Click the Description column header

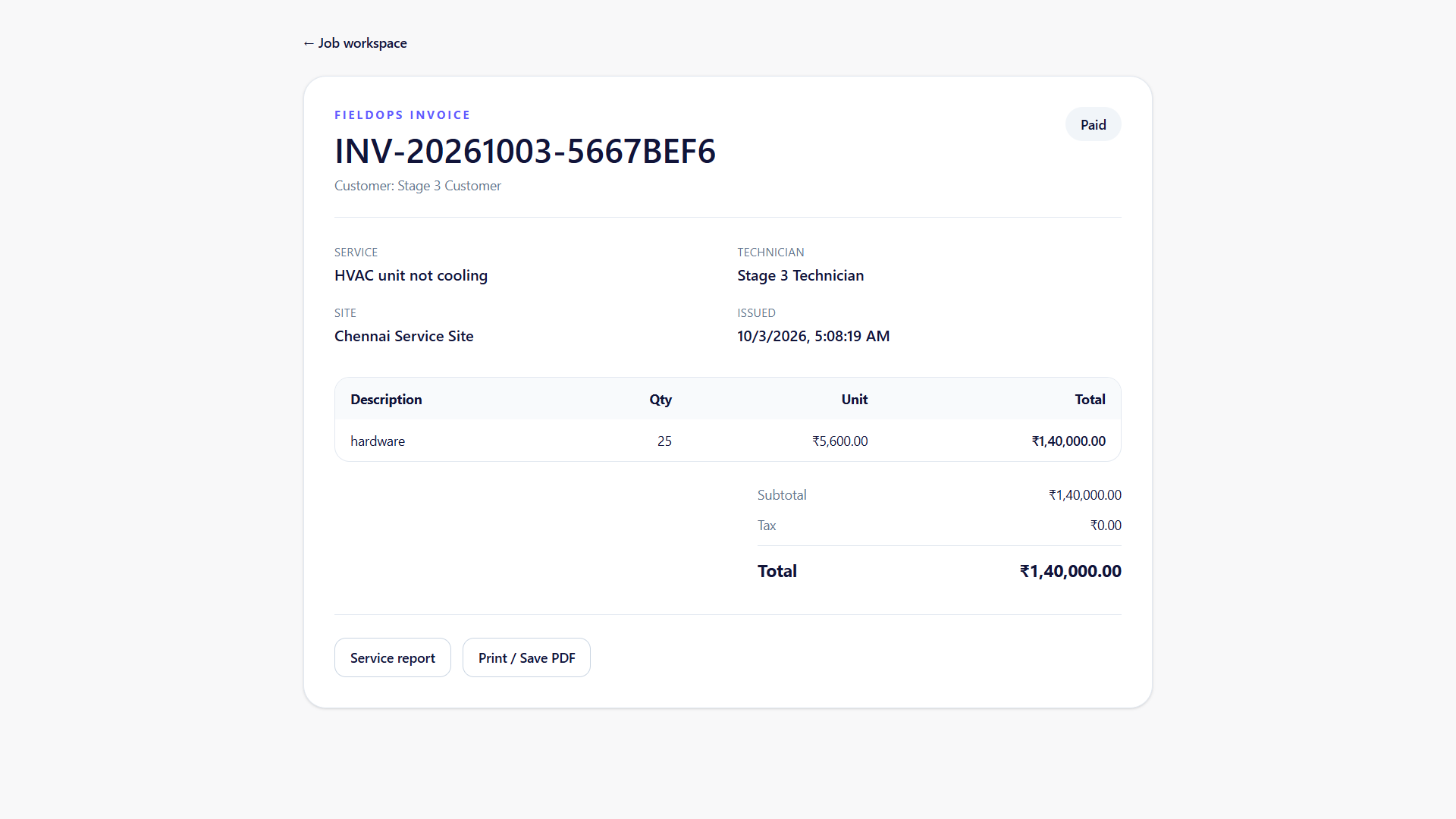pyautogui.click(x=386, y=400)
